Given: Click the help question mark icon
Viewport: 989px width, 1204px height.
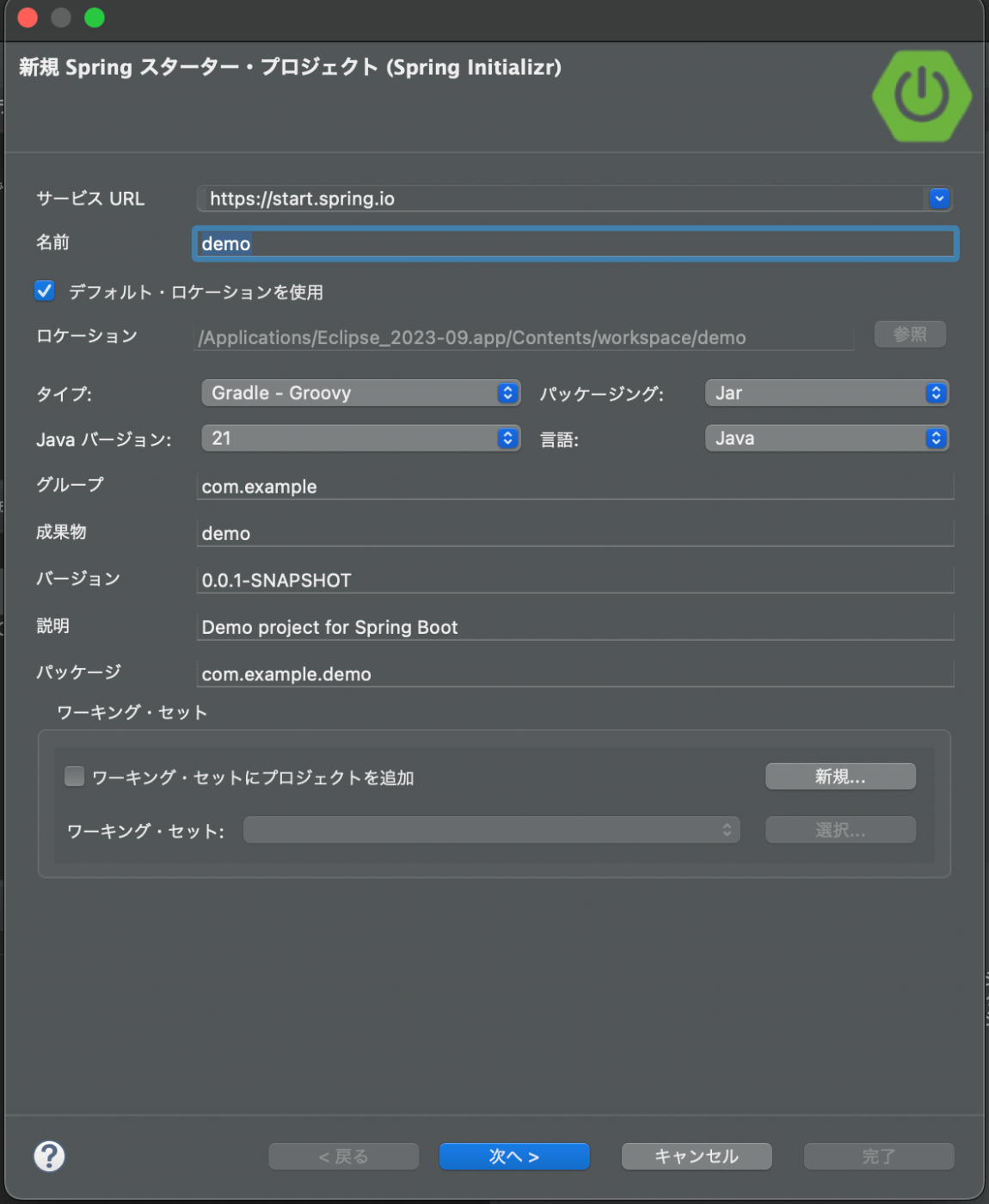Looking at the screenshot, I should pos(49,1156).
